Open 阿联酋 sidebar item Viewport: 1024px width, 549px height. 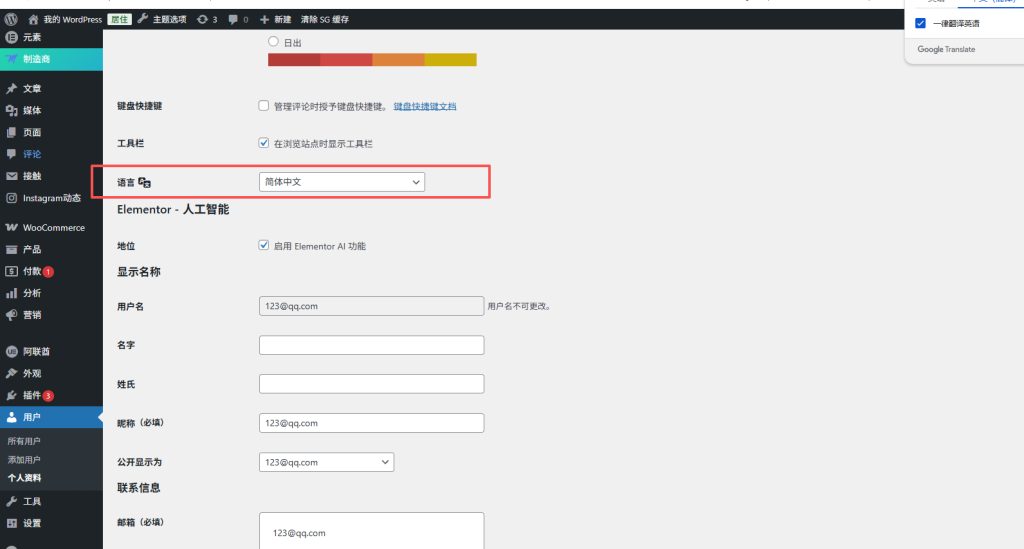tap(51, 352)
